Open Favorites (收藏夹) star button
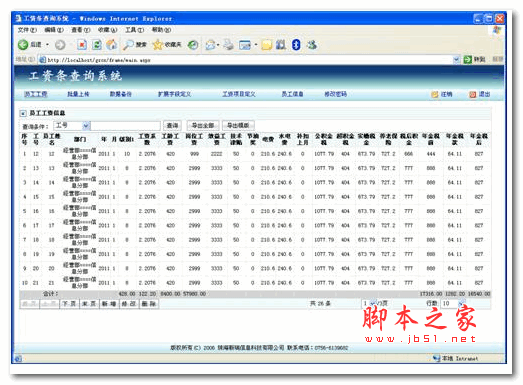The height and width of the screenshot is (385, 523). pyautogui.click(x=167, y=45)
